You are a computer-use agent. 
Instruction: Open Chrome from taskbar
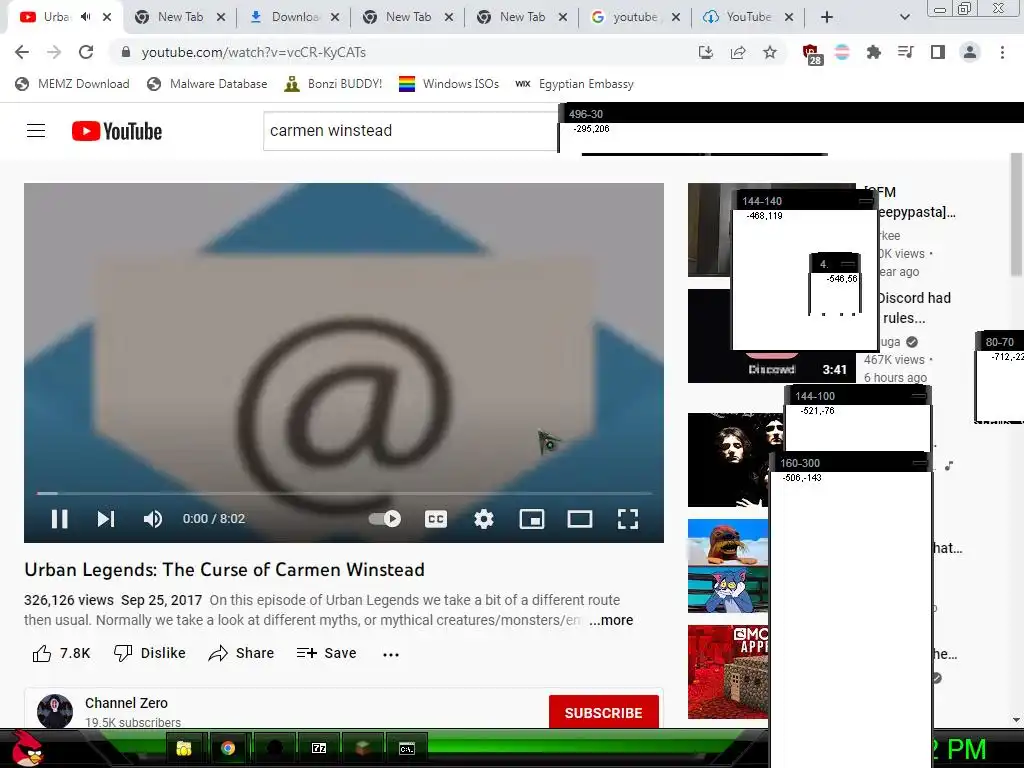(x=228, y=748)
